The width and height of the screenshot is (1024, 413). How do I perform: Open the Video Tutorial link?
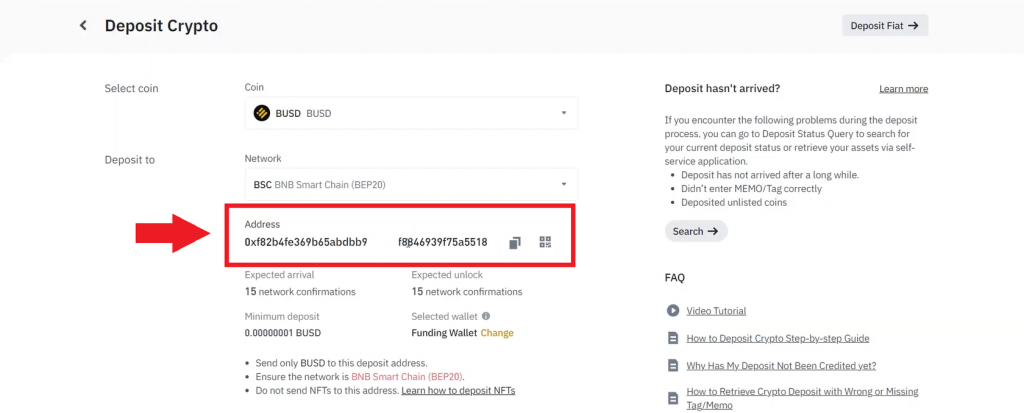716,311
